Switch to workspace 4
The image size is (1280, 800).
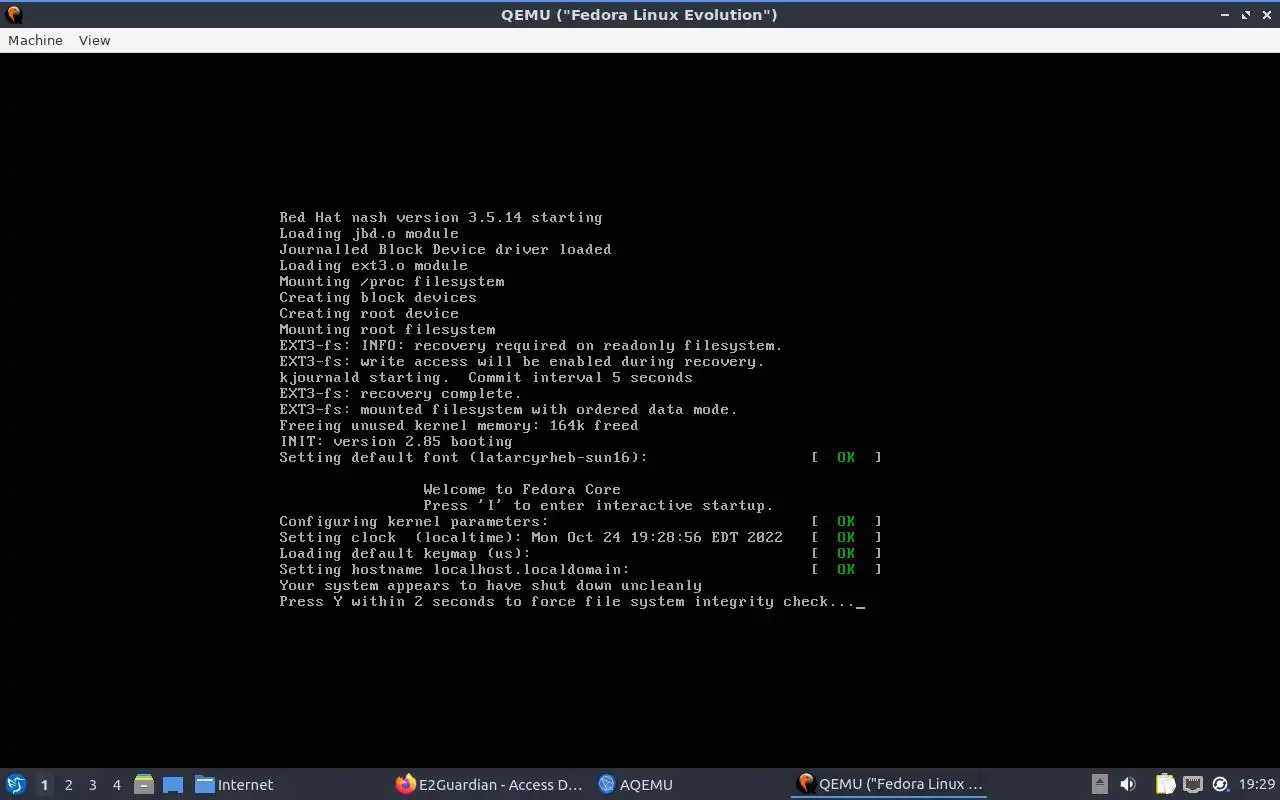(x=116, y=785)
